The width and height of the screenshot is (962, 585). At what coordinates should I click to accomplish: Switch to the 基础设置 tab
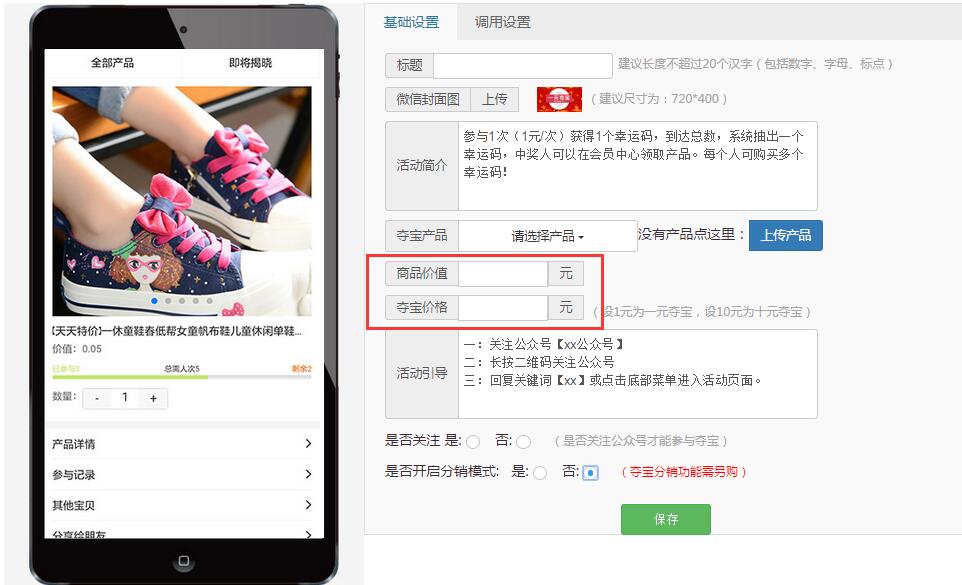411,22
